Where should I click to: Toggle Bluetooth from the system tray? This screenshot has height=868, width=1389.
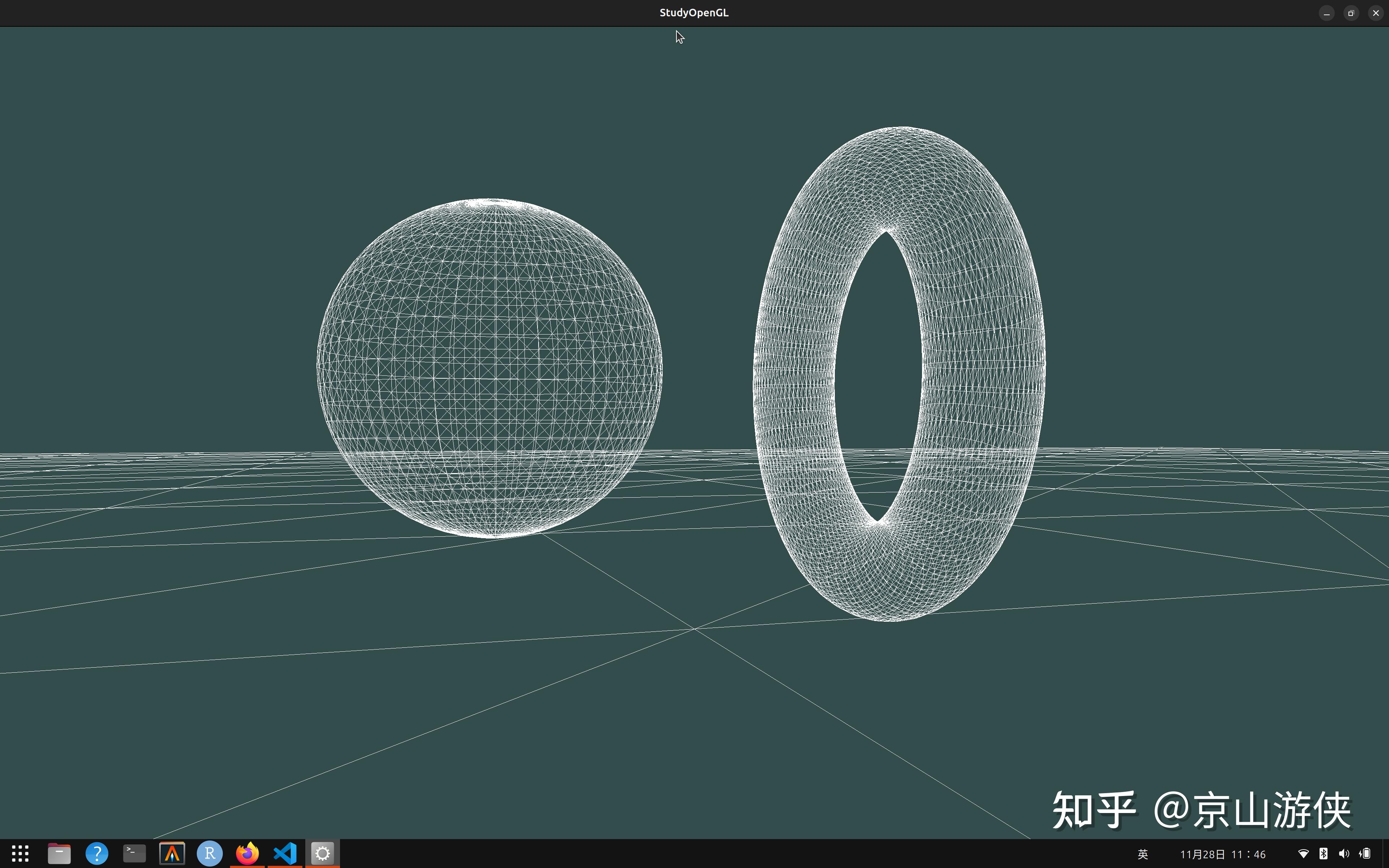[x=1324, y=854]
